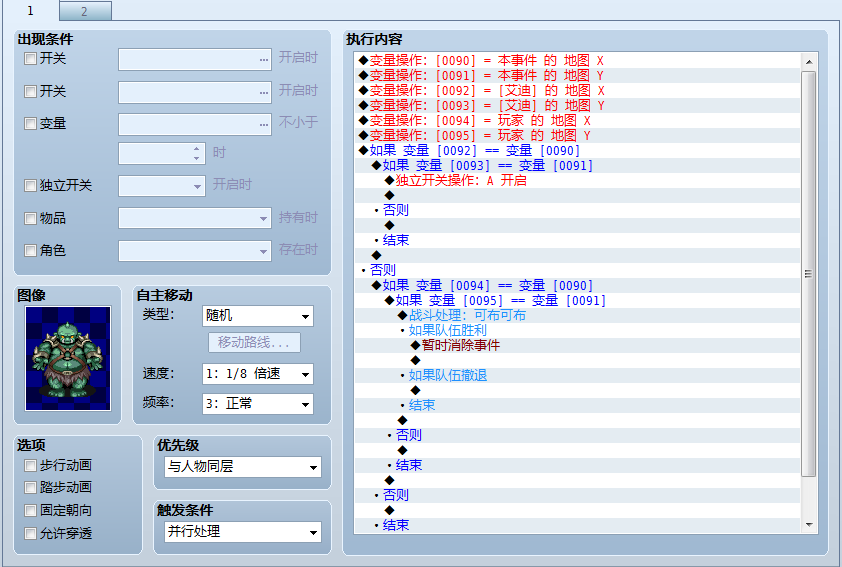
Task: Toggle the 步行动画 option
Action: point(30,466)
